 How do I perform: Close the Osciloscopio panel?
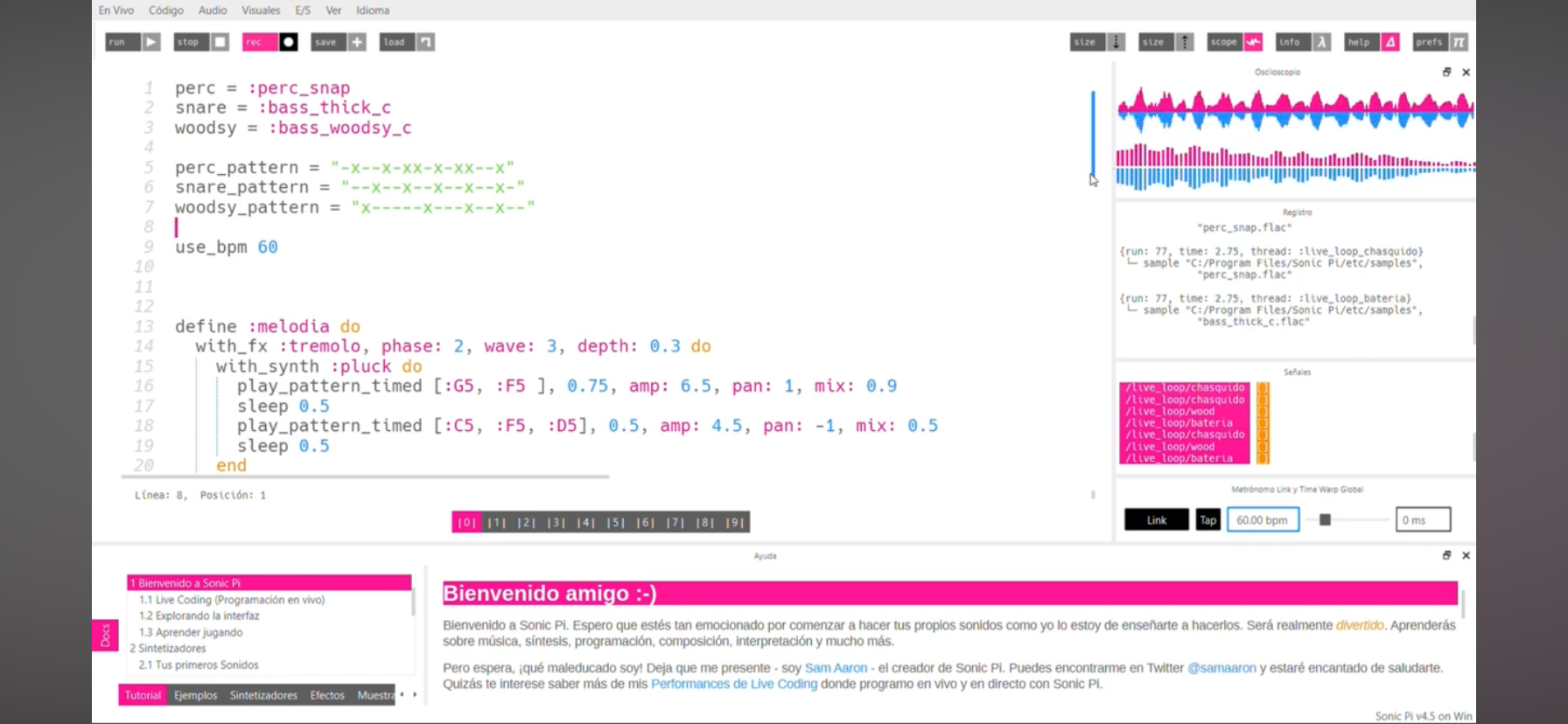point(1466,73)
